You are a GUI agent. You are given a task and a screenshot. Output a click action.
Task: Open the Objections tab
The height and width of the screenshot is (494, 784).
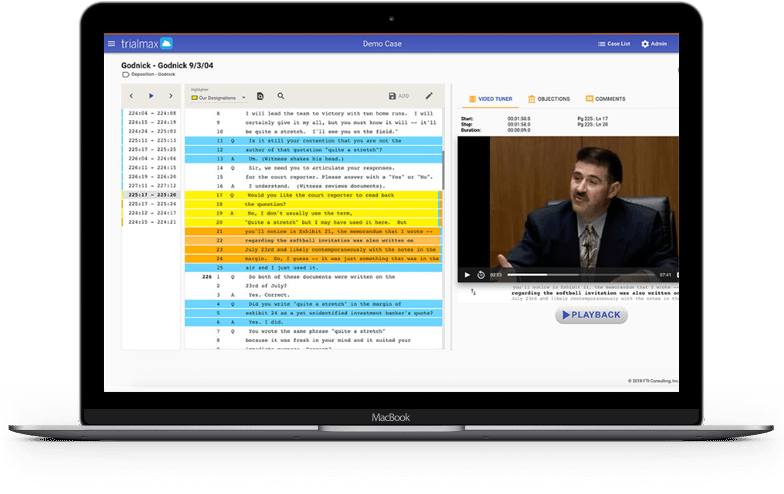pyautogui.click(x=549, y=99)
